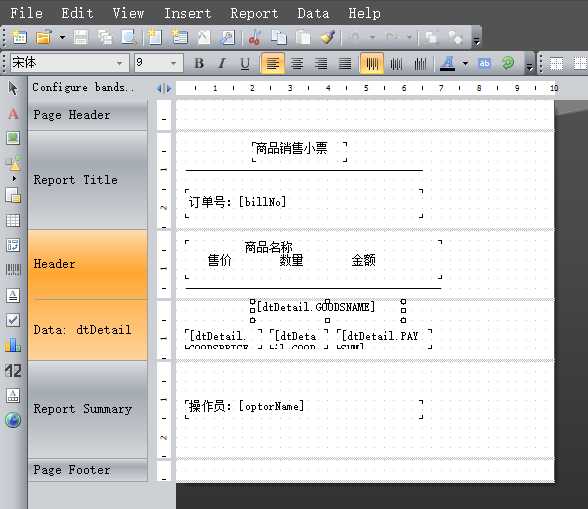
Task: Select the Rich Text object tool
Action: point(13,295)
